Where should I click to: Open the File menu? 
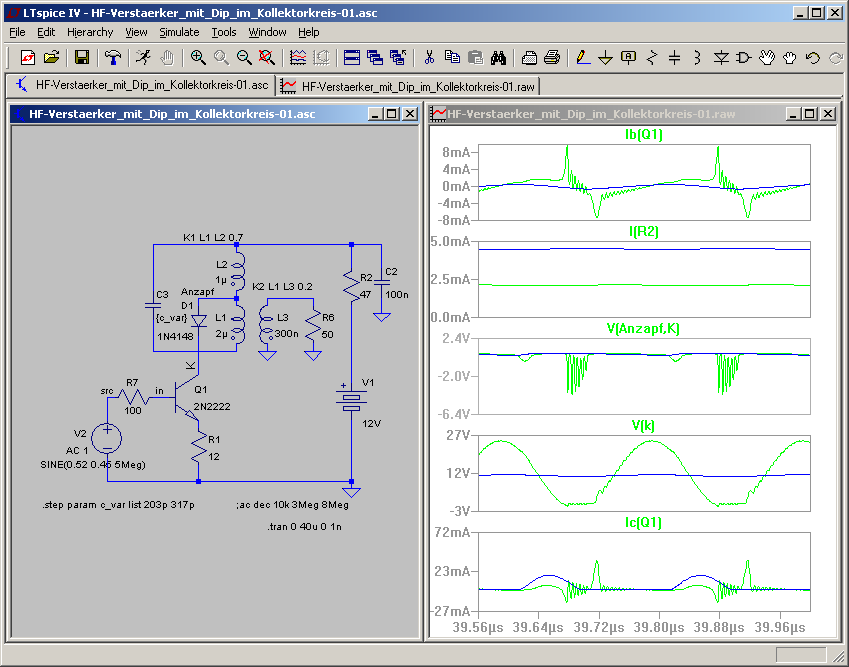coord(17,32)
